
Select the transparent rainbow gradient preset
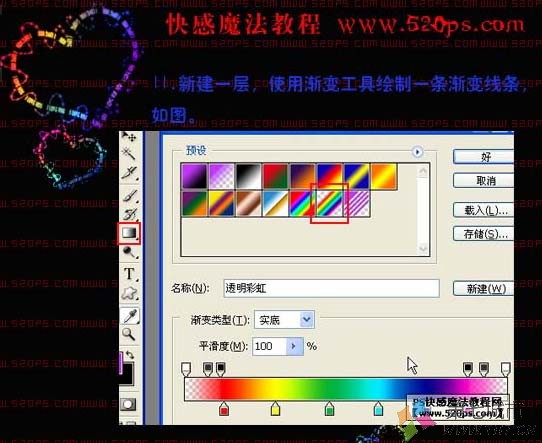[330, 203]
